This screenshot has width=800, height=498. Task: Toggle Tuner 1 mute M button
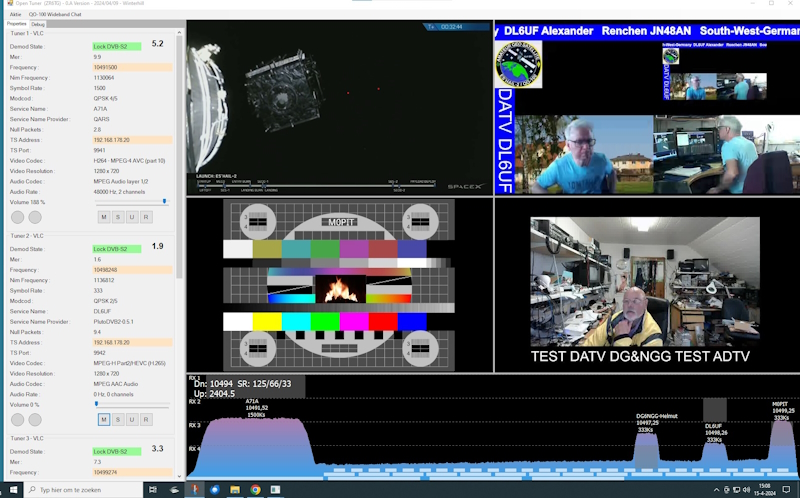click(104, 217)
